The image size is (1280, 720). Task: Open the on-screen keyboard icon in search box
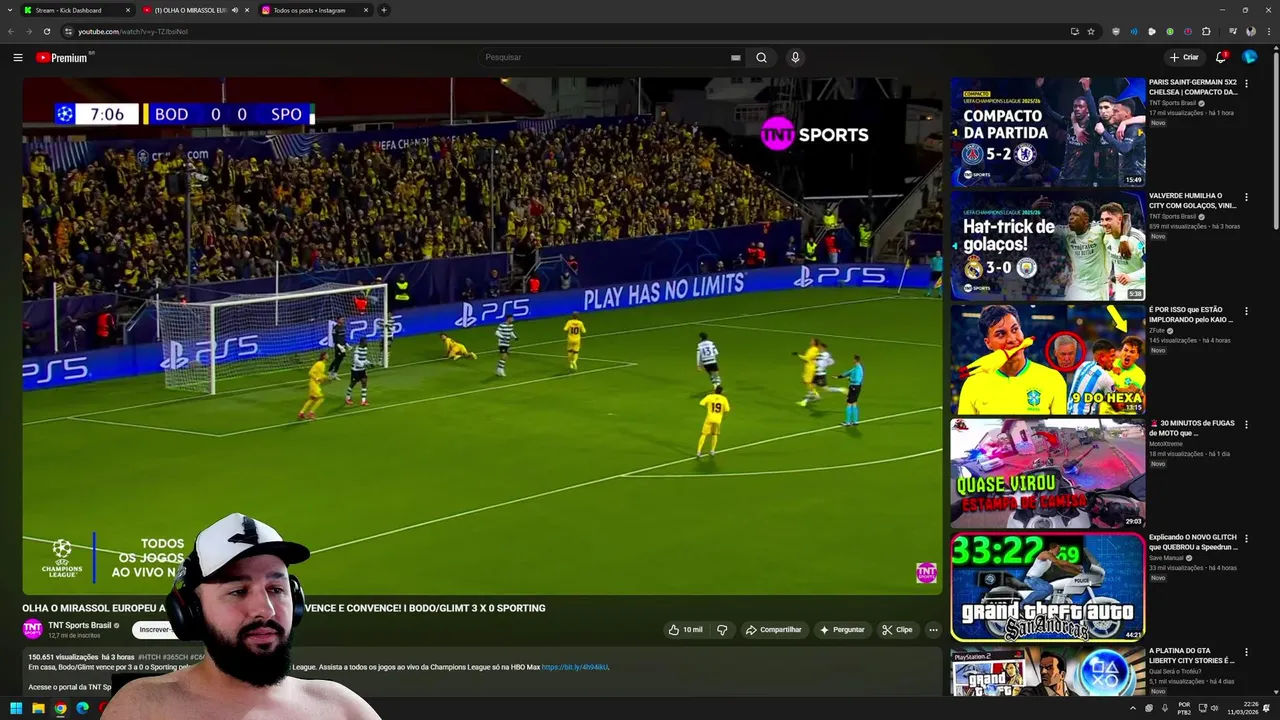click(x=736, y=57)
